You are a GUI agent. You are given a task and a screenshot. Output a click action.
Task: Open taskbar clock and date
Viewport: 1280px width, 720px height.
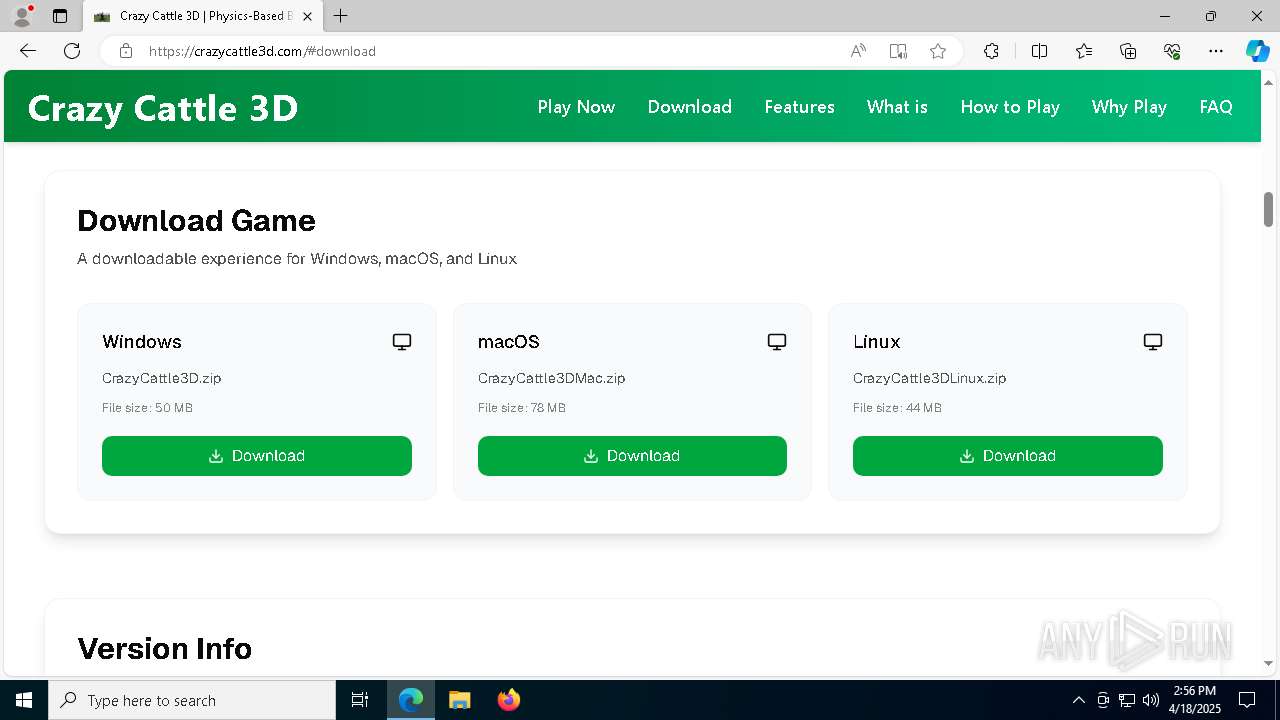point(1194,700)
